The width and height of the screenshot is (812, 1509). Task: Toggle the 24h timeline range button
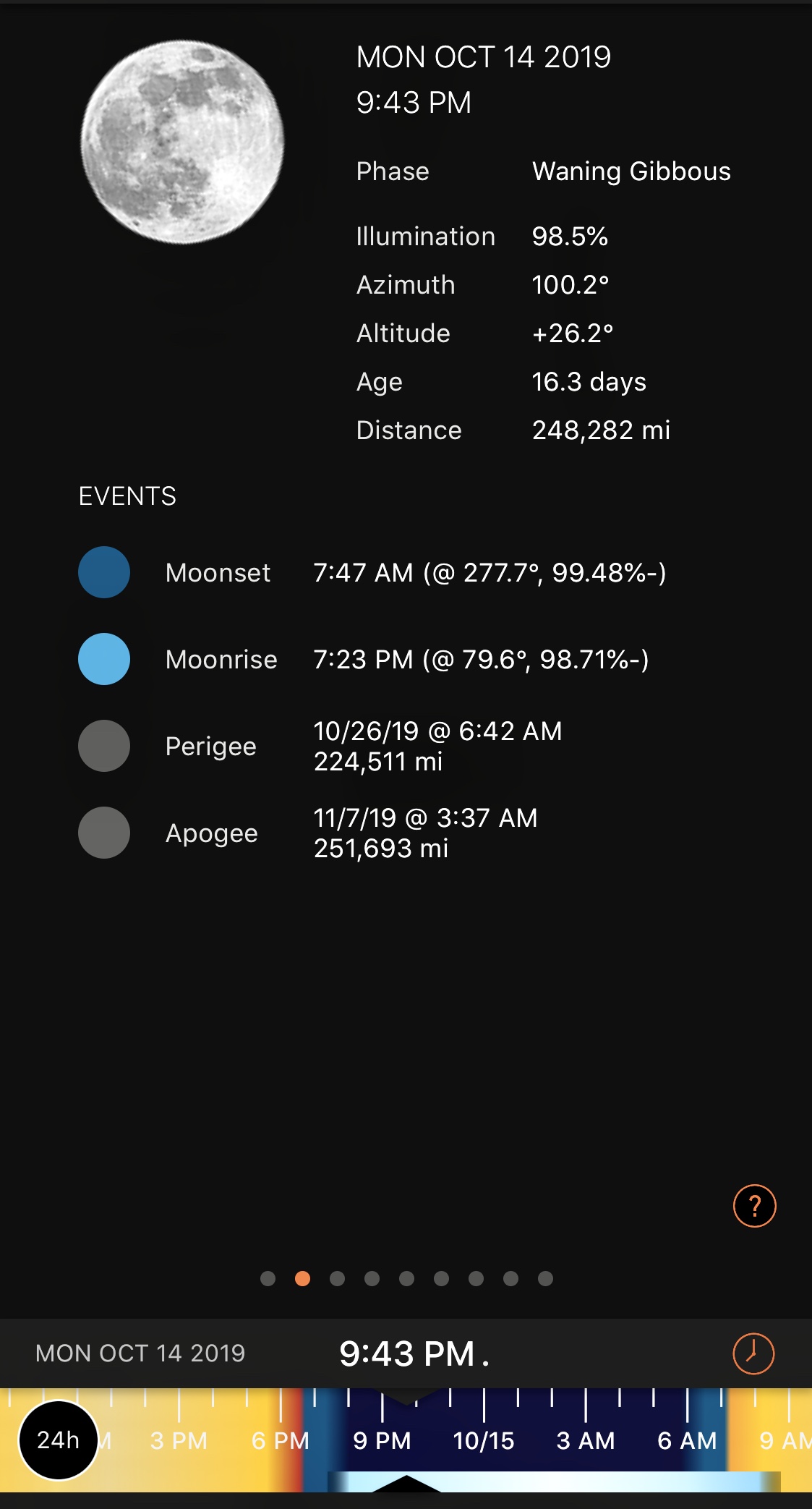coord(58,1440)
